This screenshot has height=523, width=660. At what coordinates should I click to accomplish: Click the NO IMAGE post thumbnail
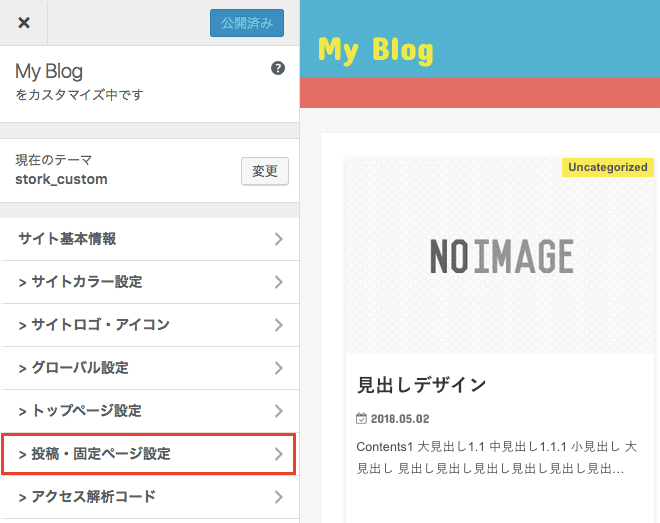[500, 256]
